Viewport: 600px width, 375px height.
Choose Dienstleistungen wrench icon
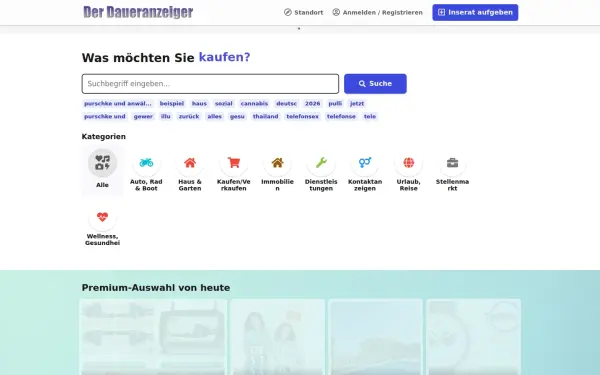pos(321,163)
